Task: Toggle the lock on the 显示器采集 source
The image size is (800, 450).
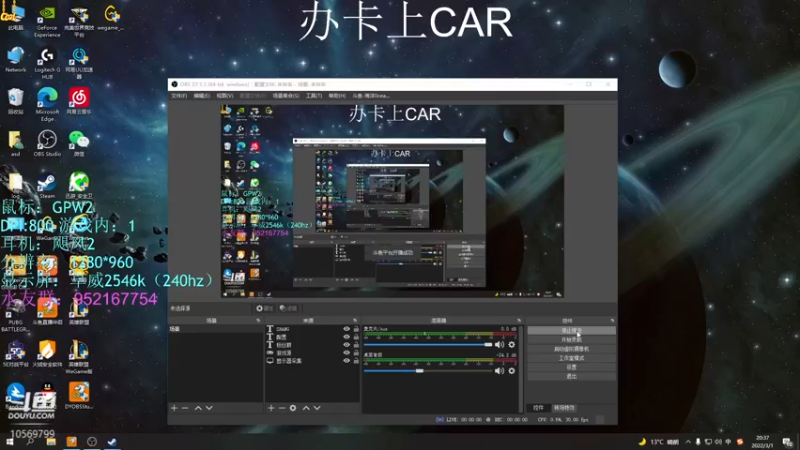Action: 356,361
